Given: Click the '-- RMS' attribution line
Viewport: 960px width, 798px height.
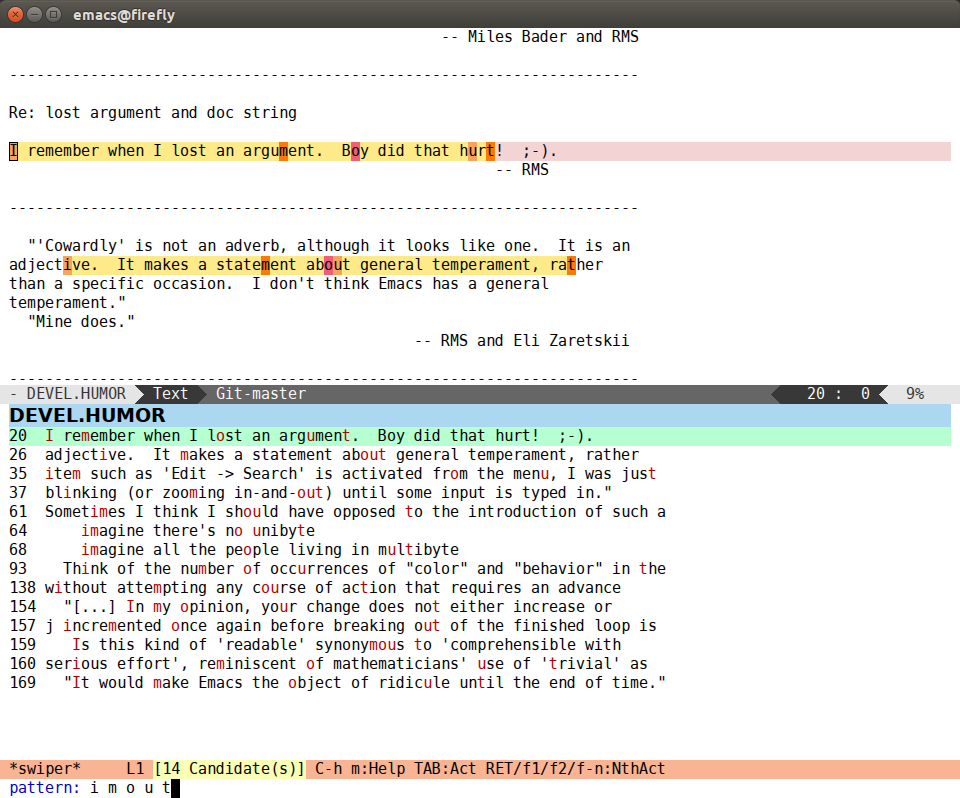Looking at the screenshot, I should point(522,170).
